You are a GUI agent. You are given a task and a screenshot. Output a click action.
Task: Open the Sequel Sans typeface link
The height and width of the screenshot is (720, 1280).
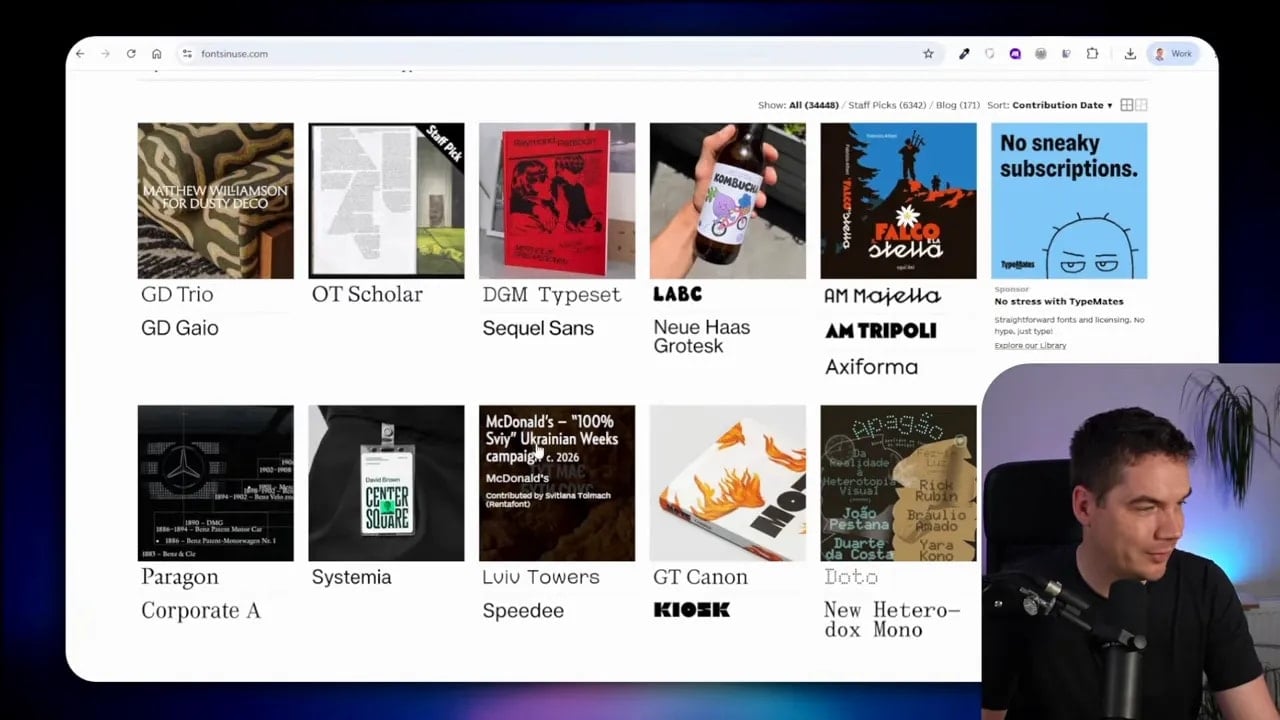(538, 328)
